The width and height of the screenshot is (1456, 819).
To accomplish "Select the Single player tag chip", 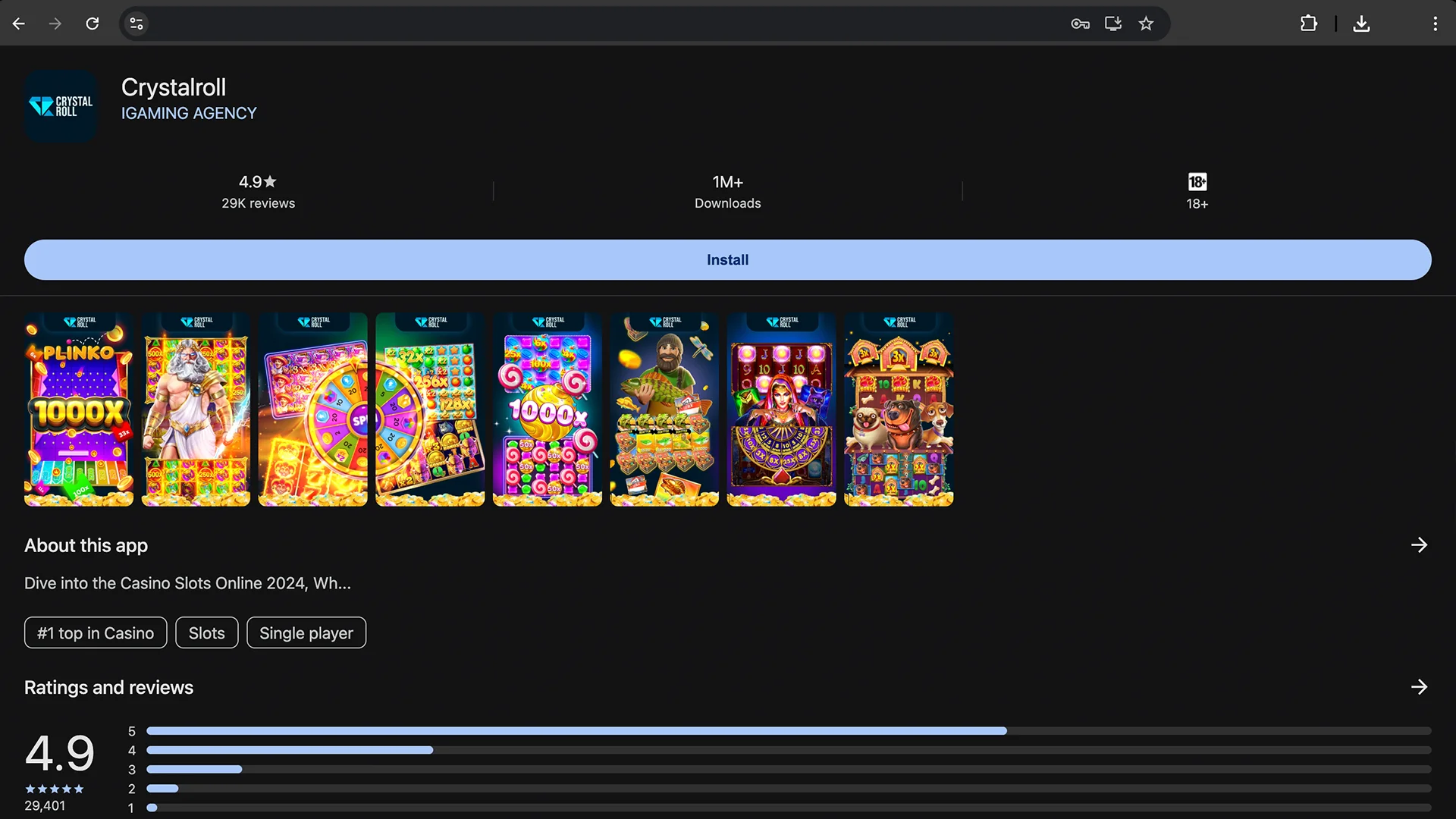I will pos(306,633).
